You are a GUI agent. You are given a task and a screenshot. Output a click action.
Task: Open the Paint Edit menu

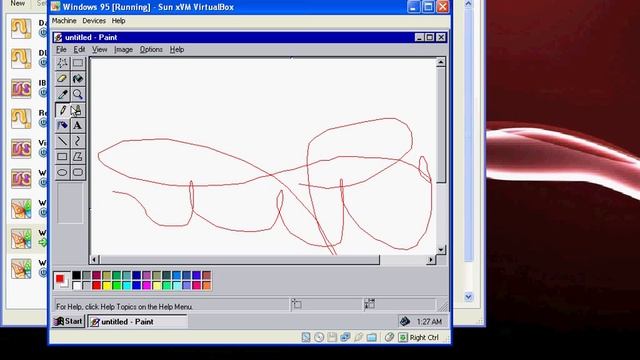coord(79,49)
